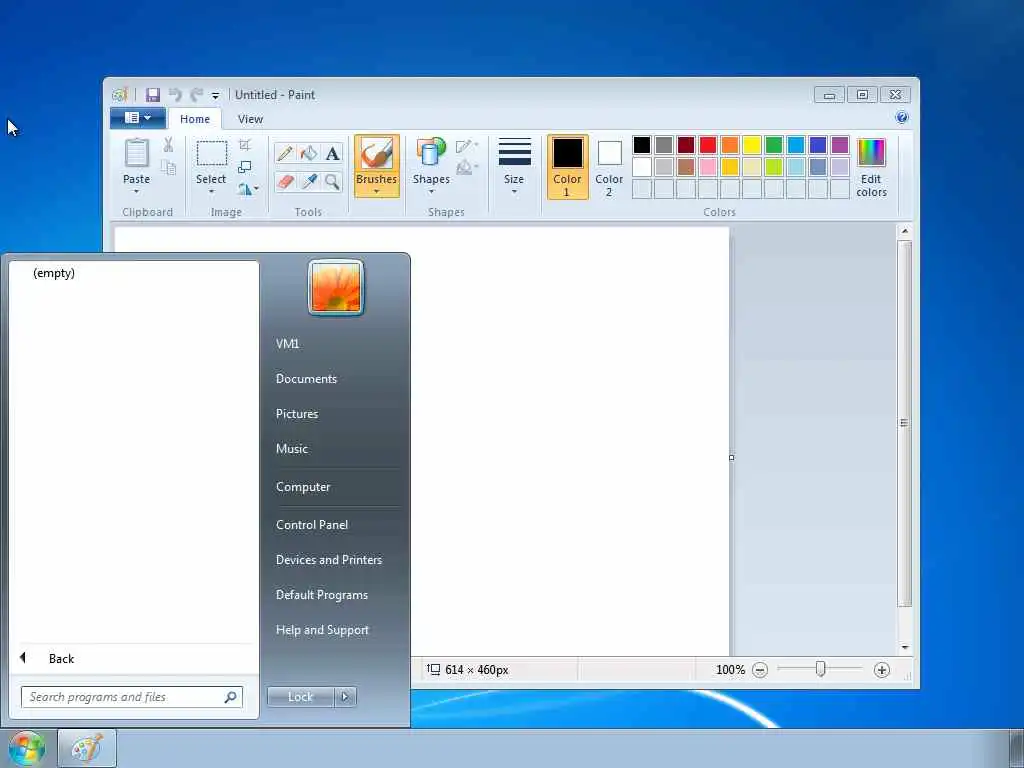The width and height of the screenshot is (1024, 768).
Task: Switch to the View ribbon tab
Action: tap(250, 119)
